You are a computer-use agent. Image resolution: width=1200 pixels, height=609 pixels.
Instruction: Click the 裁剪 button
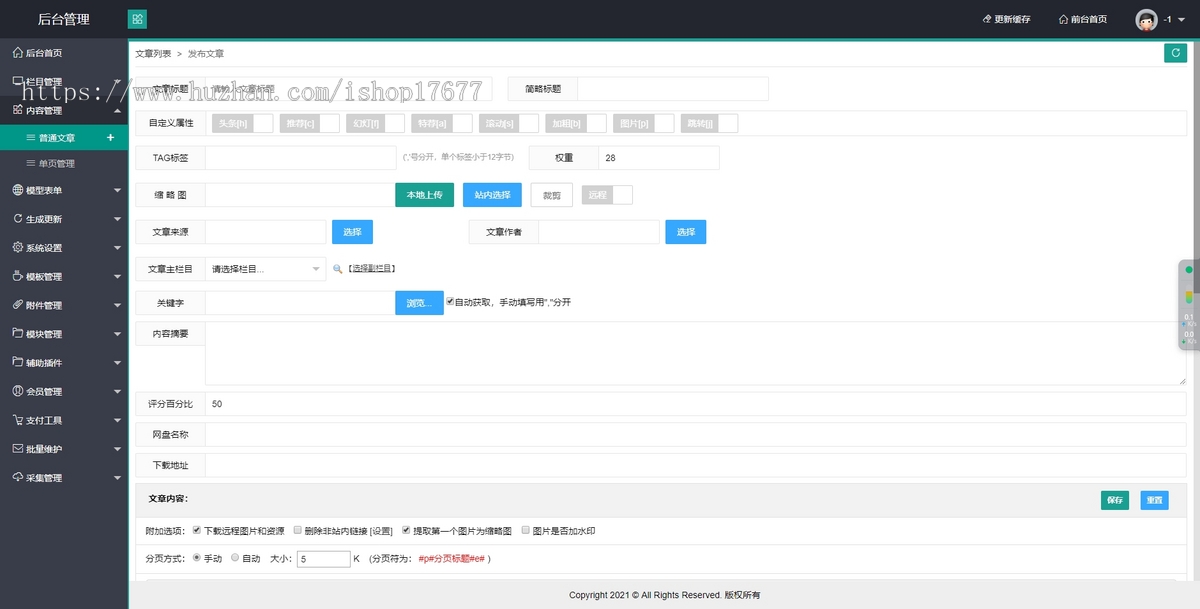552,195
